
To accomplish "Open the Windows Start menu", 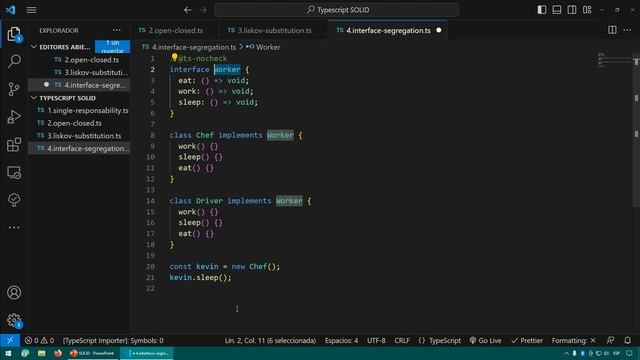I will (x=8, y=353).
